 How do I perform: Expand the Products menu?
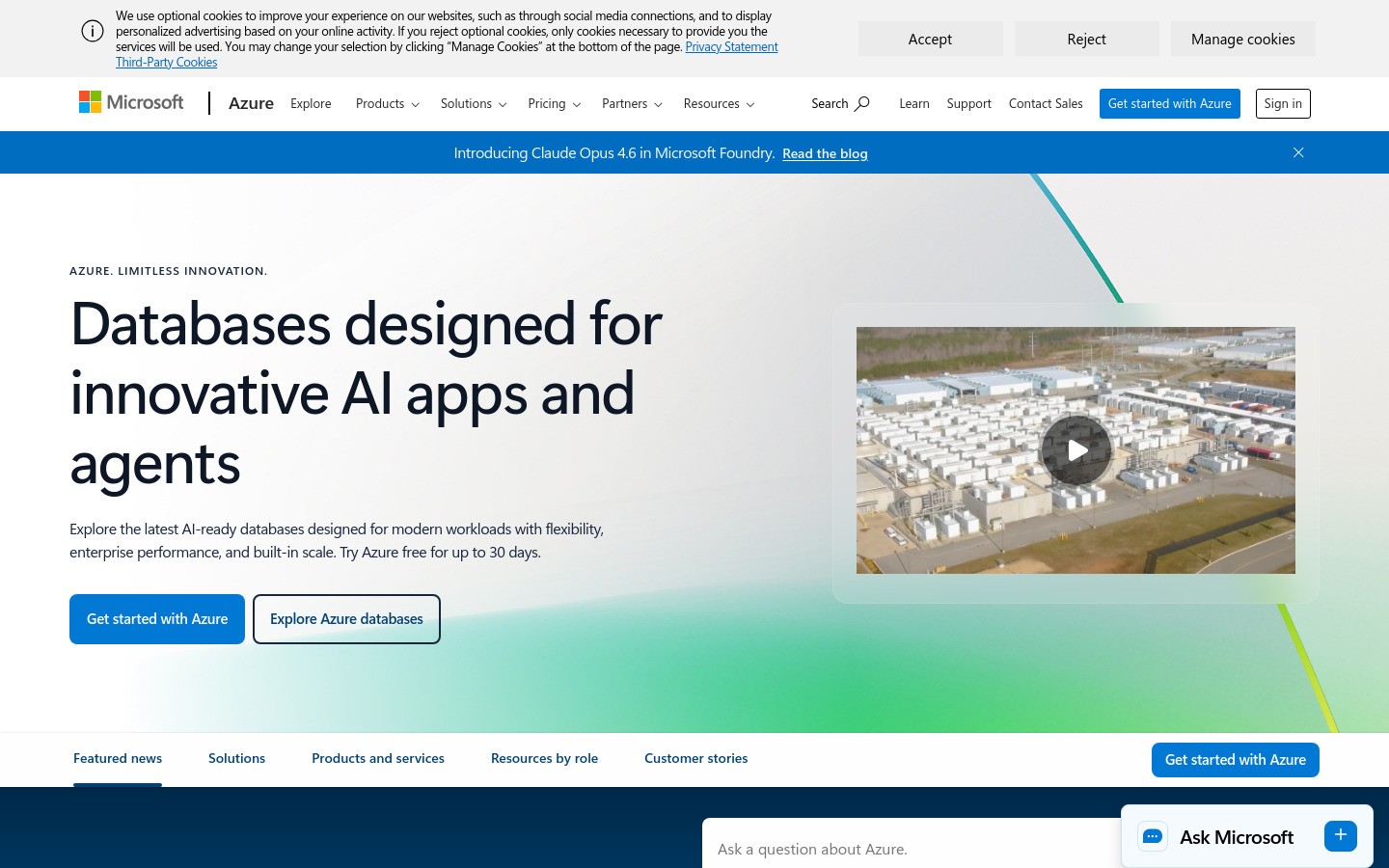tap(387, 103)
